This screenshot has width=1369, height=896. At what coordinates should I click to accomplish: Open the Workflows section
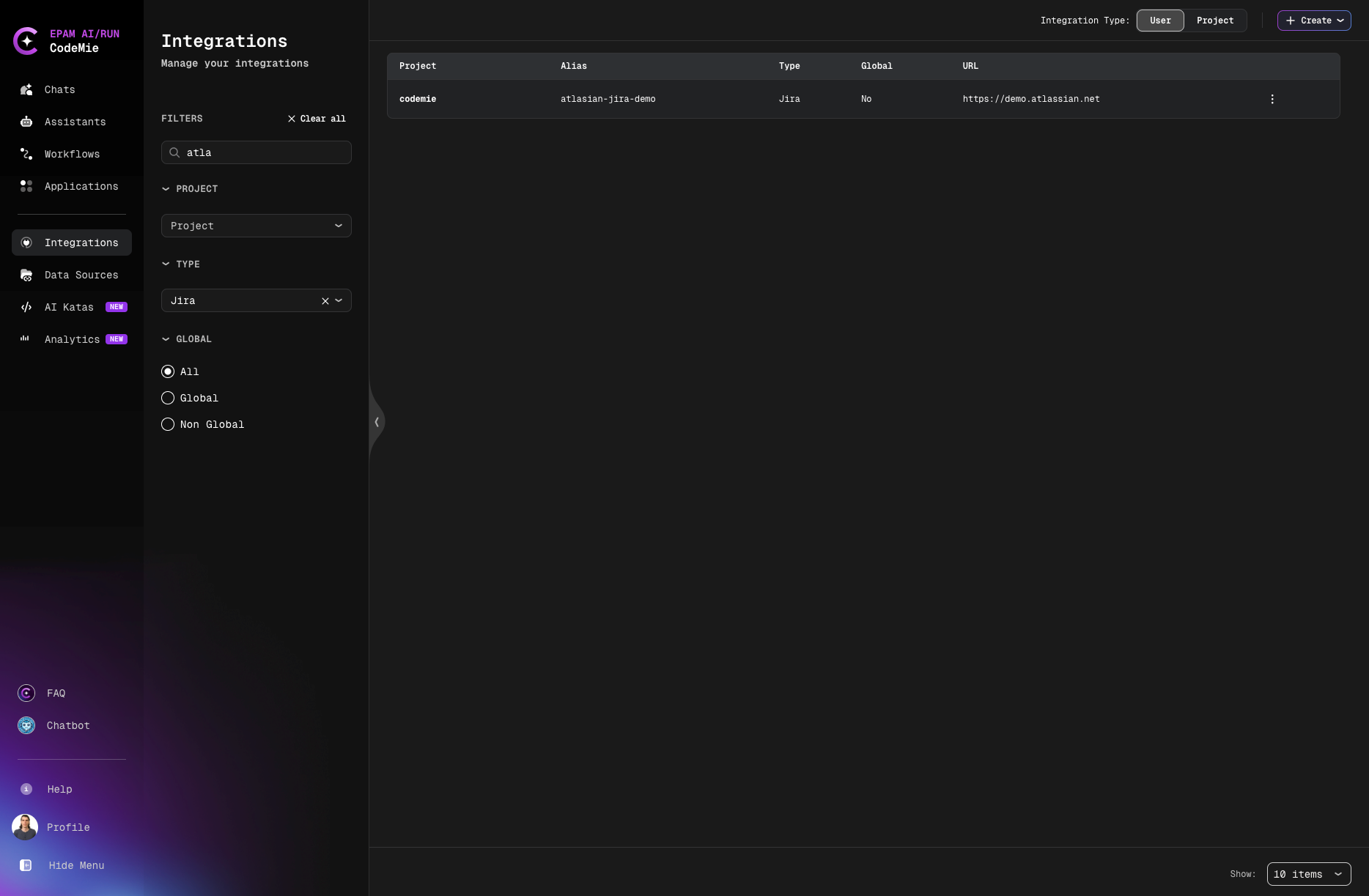[x=71, y=154]
